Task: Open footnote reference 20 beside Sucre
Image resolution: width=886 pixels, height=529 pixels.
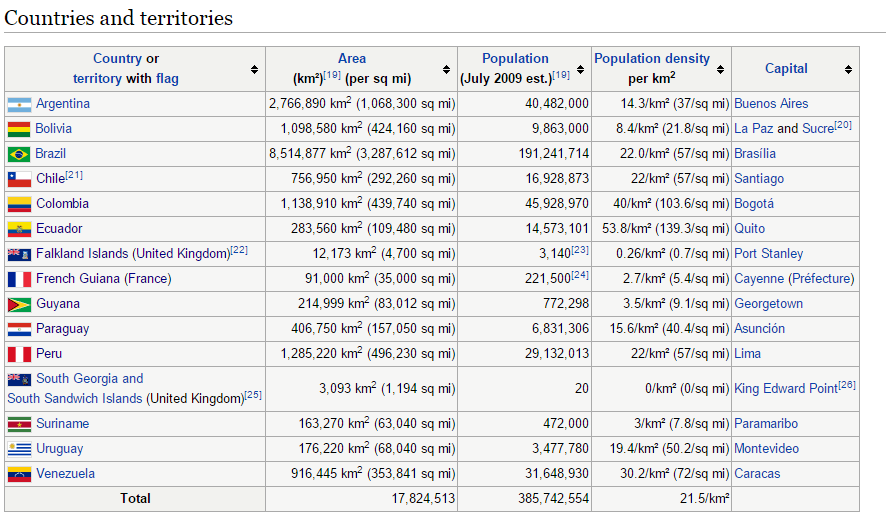Action: (843, 125)
